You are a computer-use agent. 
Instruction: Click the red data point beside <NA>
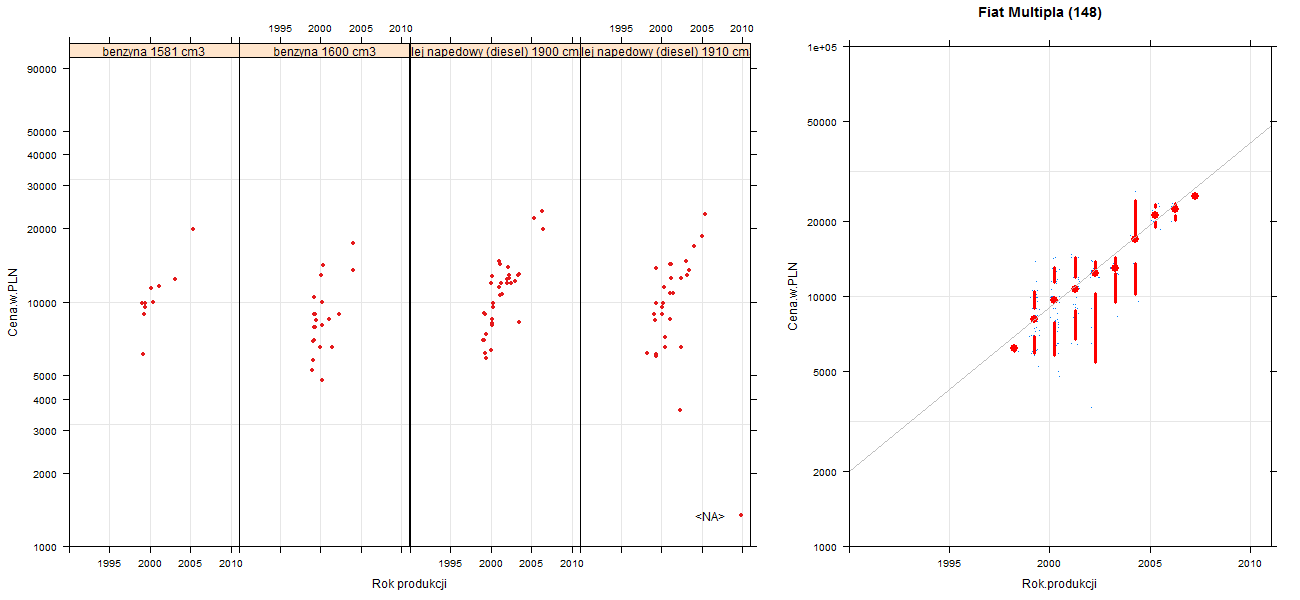pos(741,515)
